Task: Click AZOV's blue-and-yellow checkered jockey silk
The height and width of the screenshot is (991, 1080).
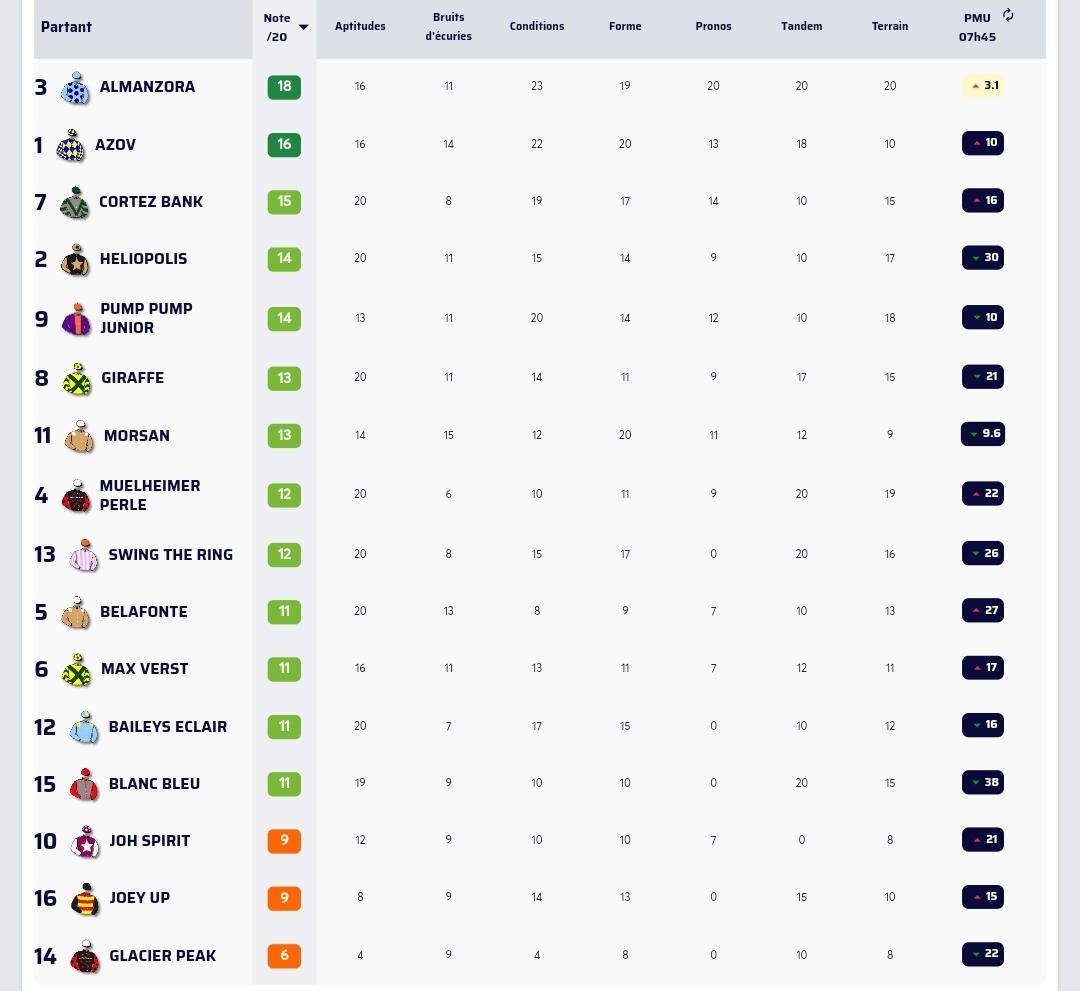Action: point(70,145)
